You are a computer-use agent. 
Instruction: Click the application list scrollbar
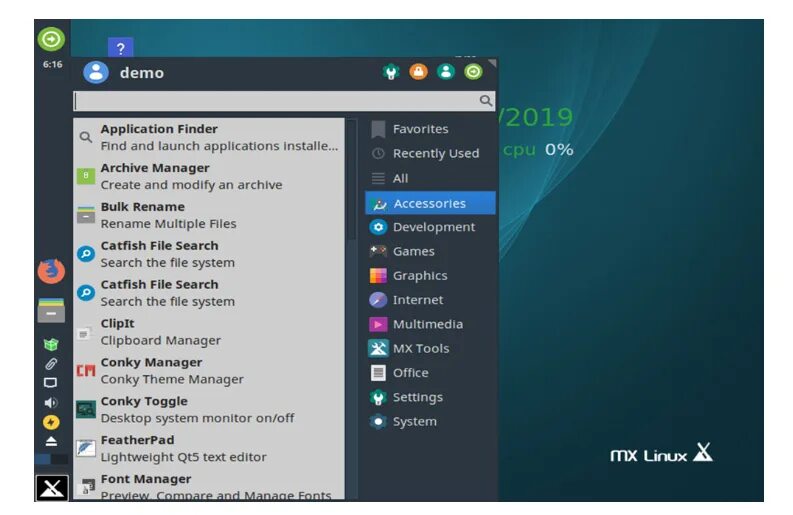tap(353, 180)
